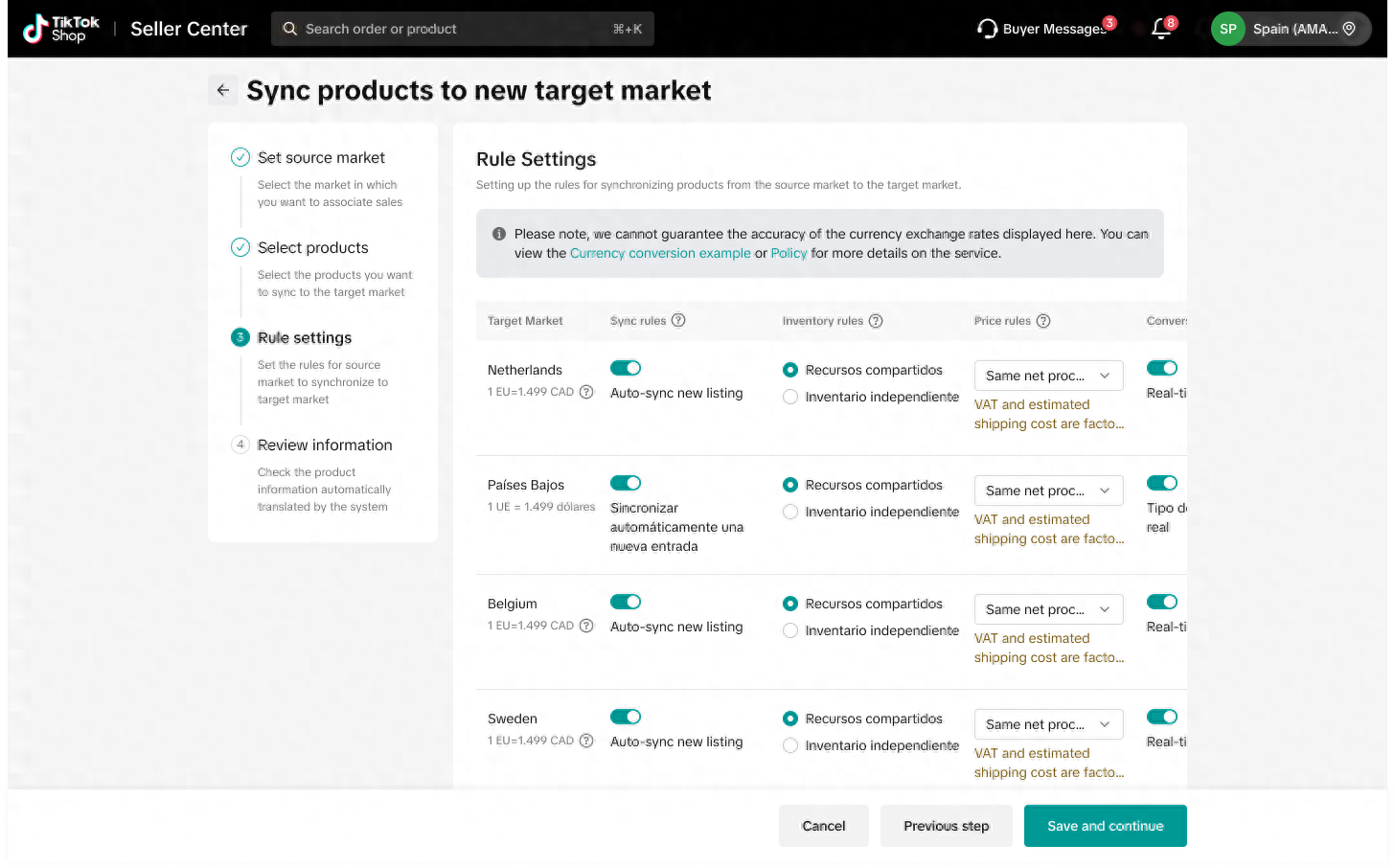Click the search magnifier icon
1395x868 pixels.
pyautogui.click(x=290, y=29)
